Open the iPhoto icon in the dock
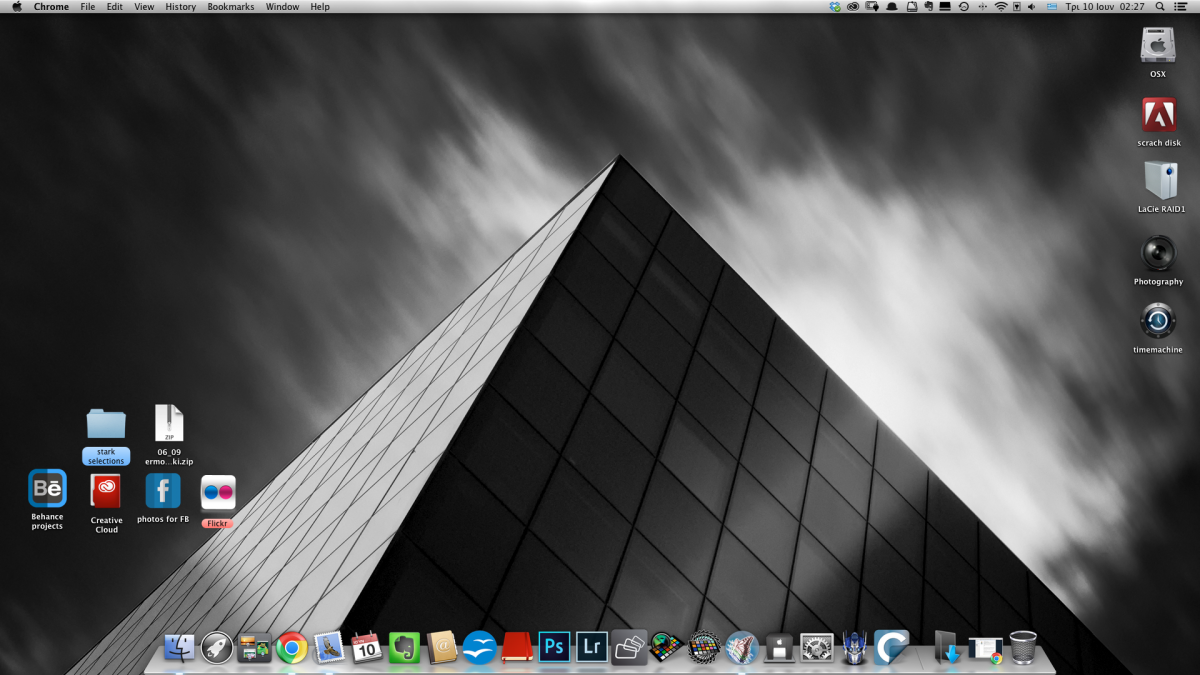The width and height of the screenshot is (1200, 675). [254, 648]
